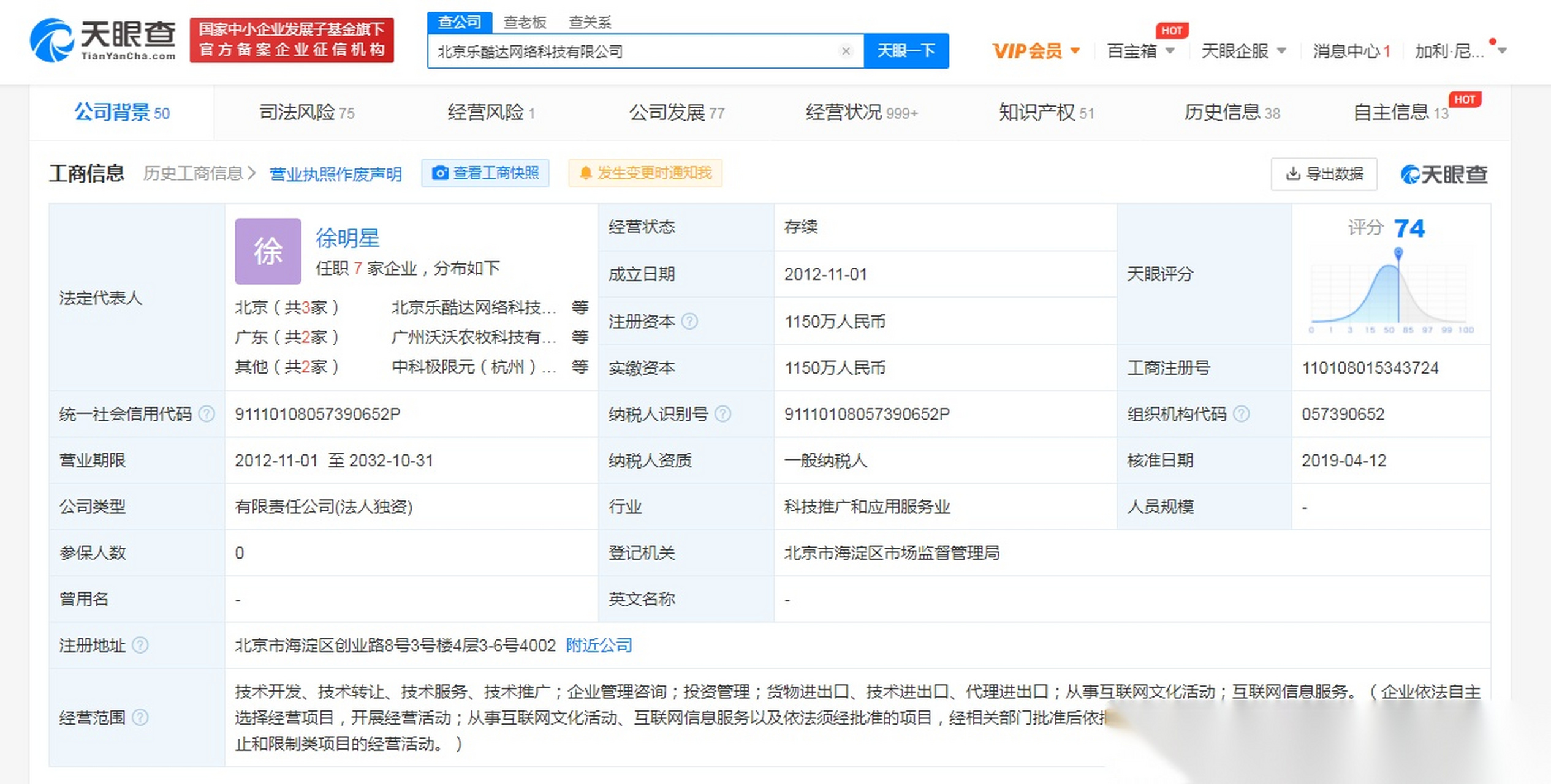This screenshot has height=784, width=1551.
Task: Click the 存续 operating status value
Action: (801, 227)
